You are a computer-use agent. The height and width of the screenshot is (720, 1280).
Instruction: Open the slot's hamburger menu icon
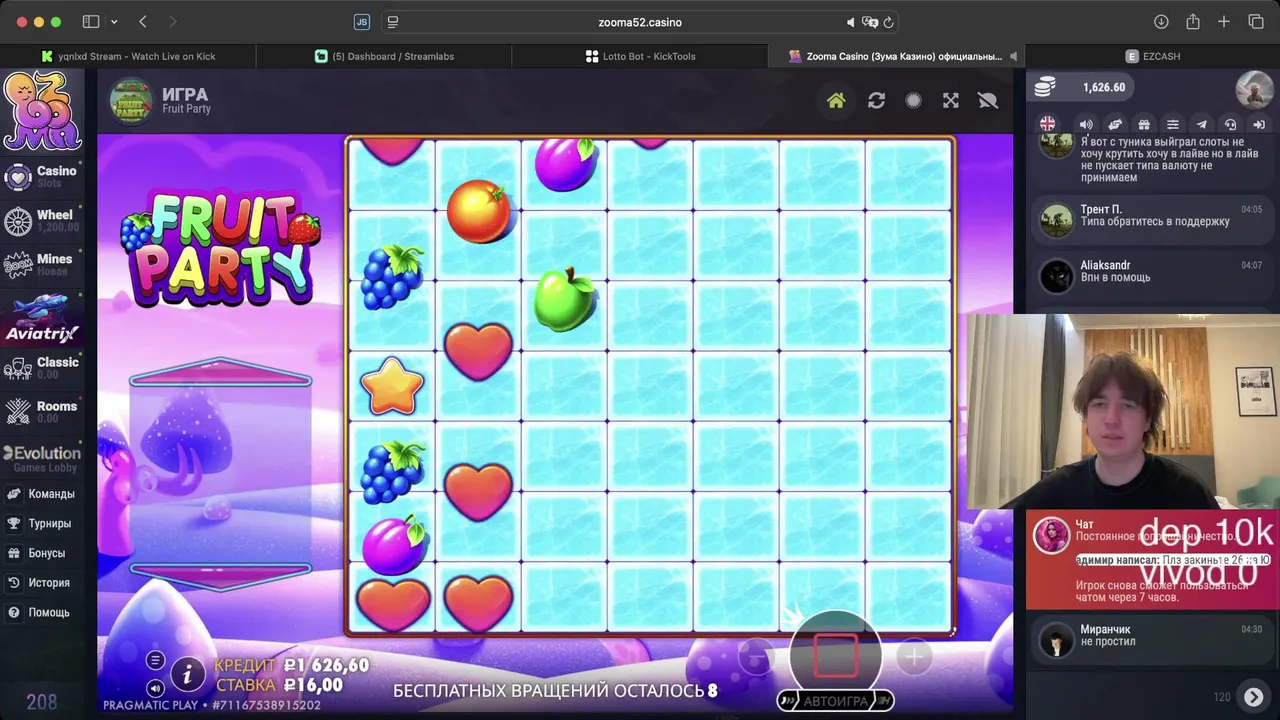pyautogui.click(x=155, y=660)
